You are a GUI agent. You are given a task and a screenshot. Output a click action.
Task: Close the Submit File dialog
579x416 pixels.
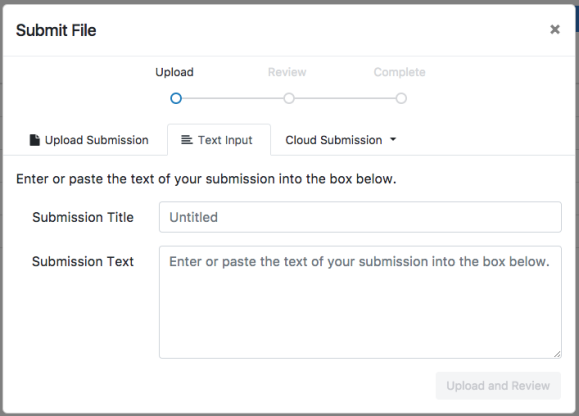click(555, 30)
